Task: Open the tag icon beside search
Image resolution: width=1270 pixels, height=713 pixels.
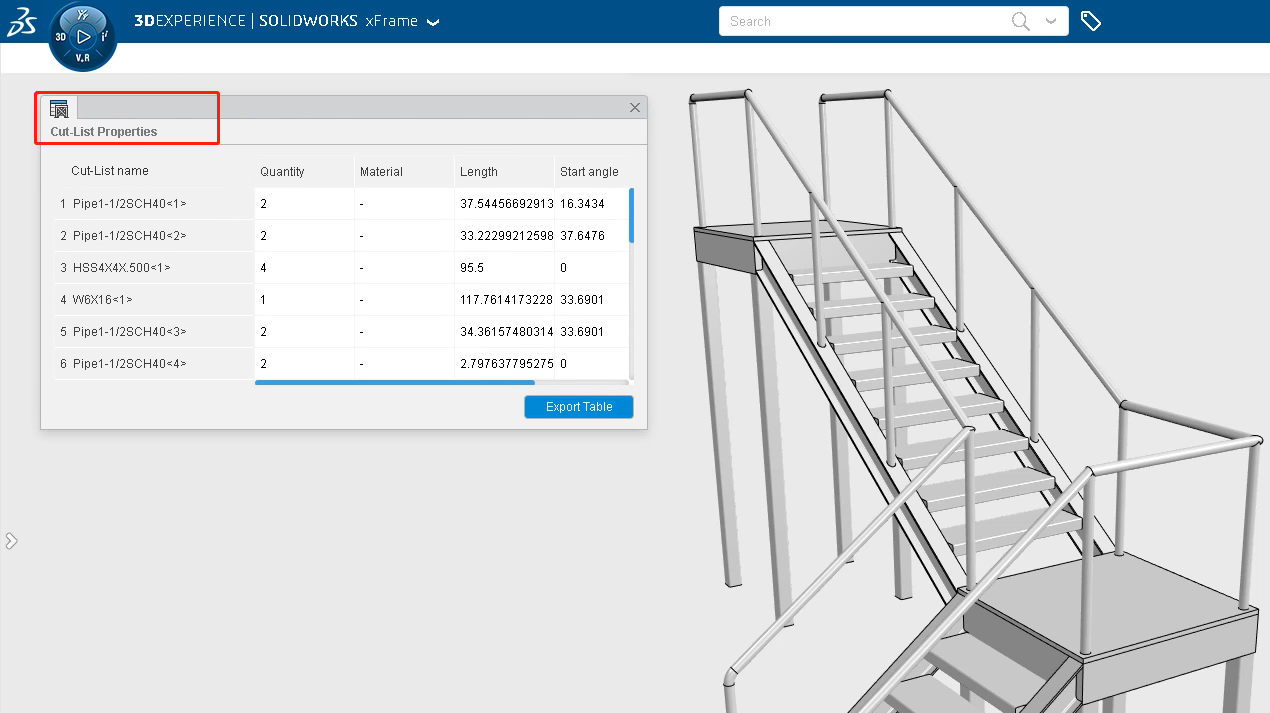Action: tap(1091, 21)
